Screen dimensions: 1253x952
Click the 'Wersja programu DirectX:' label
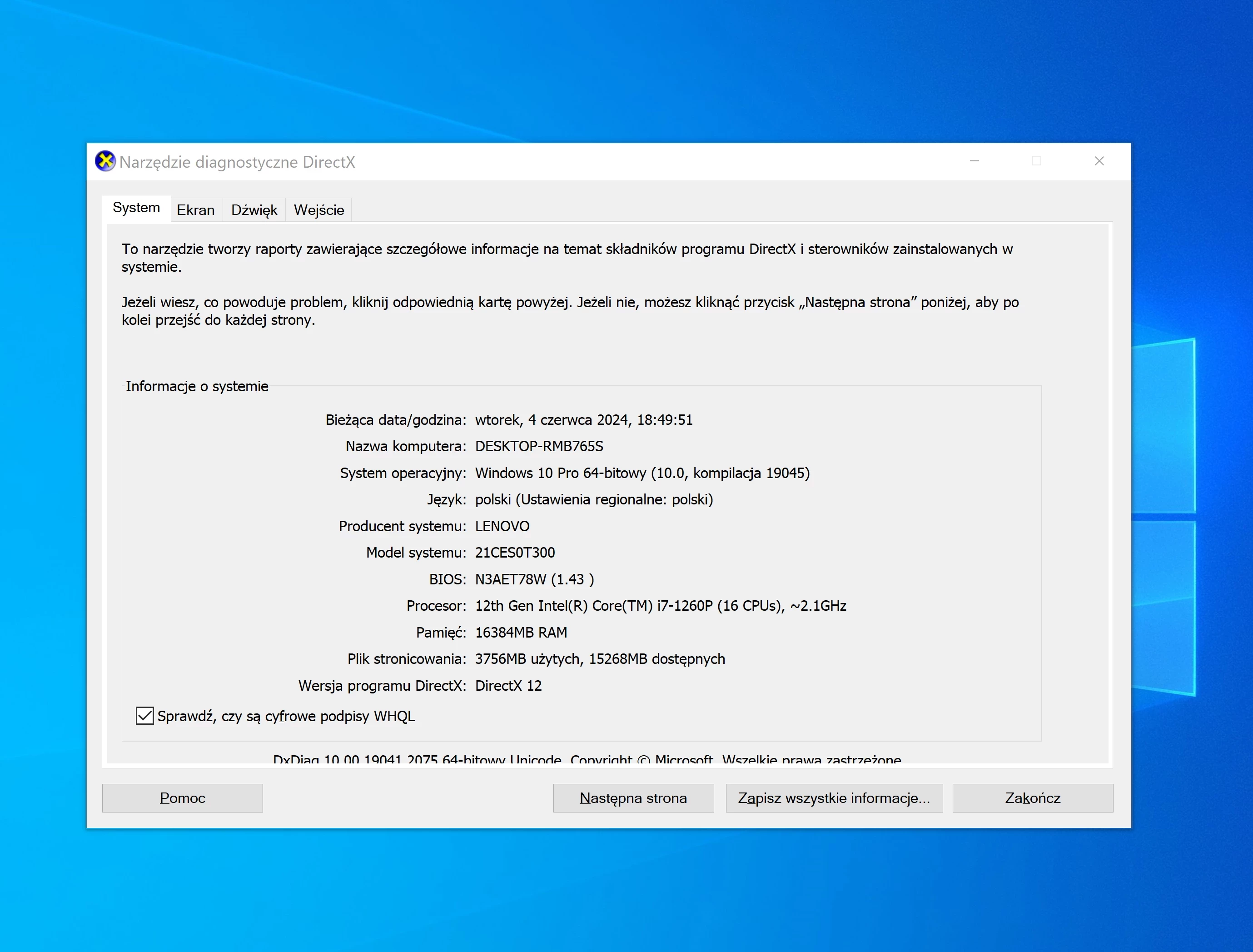click(383, 686)
